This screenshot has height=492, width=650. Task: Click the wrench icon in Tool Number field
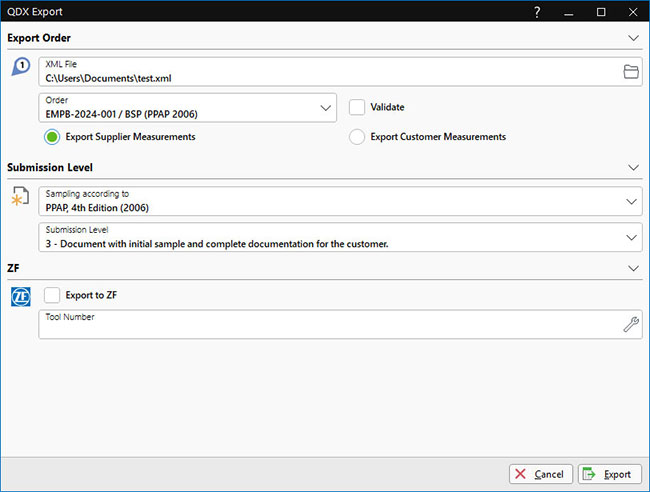pos(630,324)
